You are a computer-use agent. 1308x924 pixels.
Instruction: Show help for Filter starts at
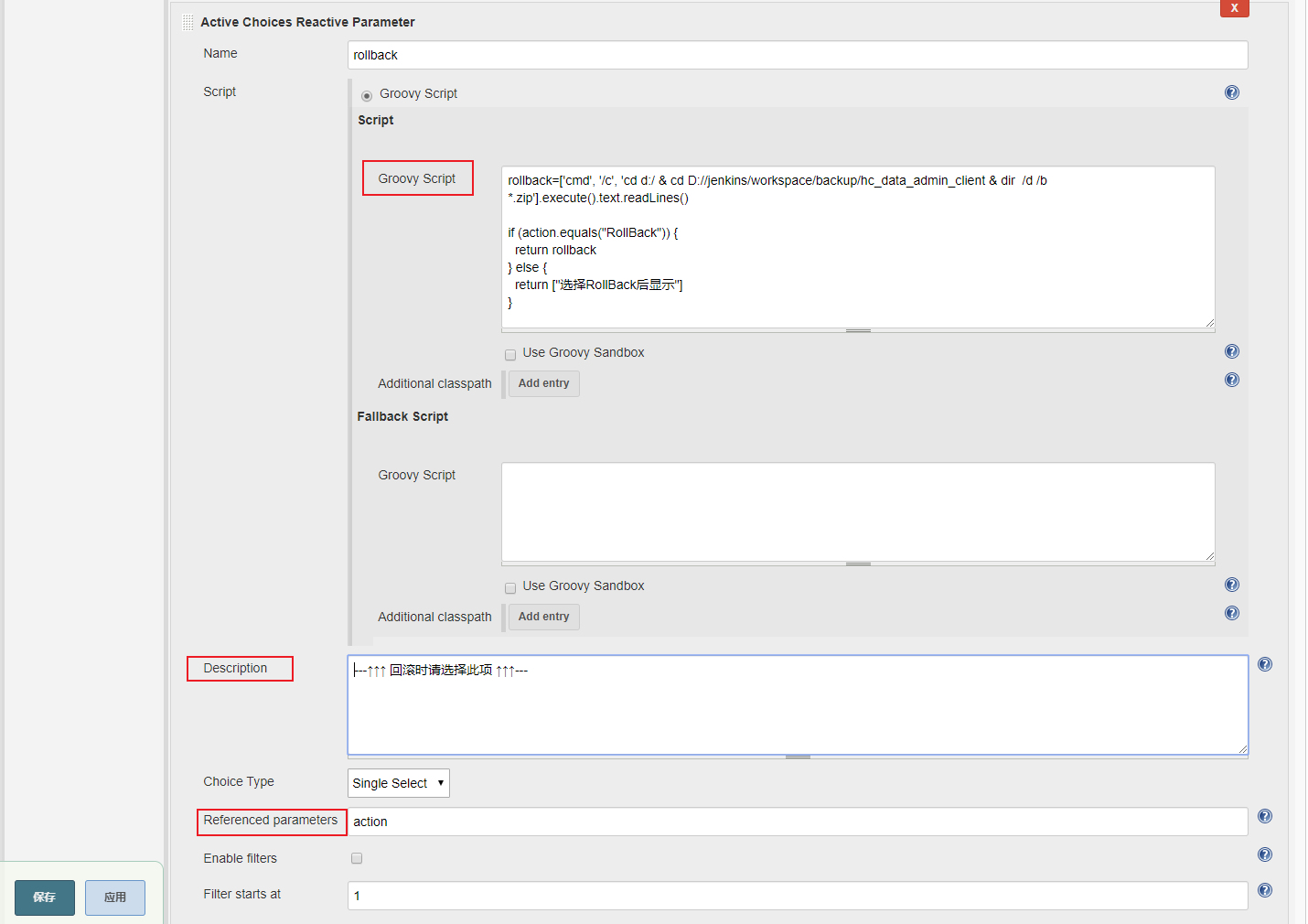pos(1264,890)
